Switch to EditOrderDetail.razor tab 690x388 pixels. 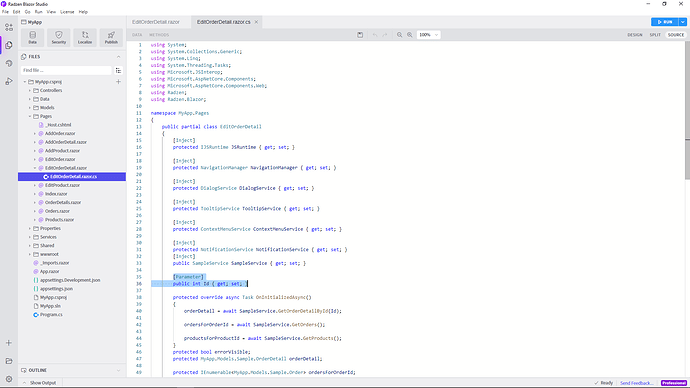[x=156, y=22]
